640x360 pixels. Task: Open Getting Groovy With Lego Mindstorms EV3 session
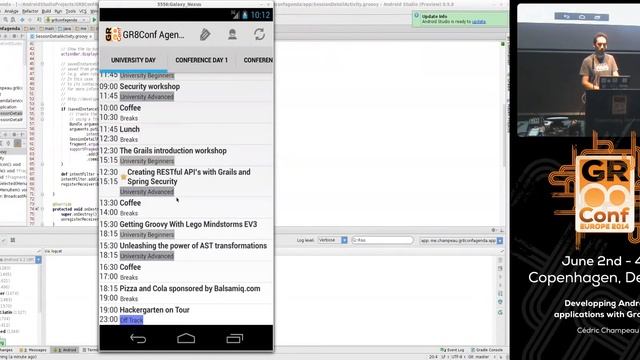tap(186, 229)
